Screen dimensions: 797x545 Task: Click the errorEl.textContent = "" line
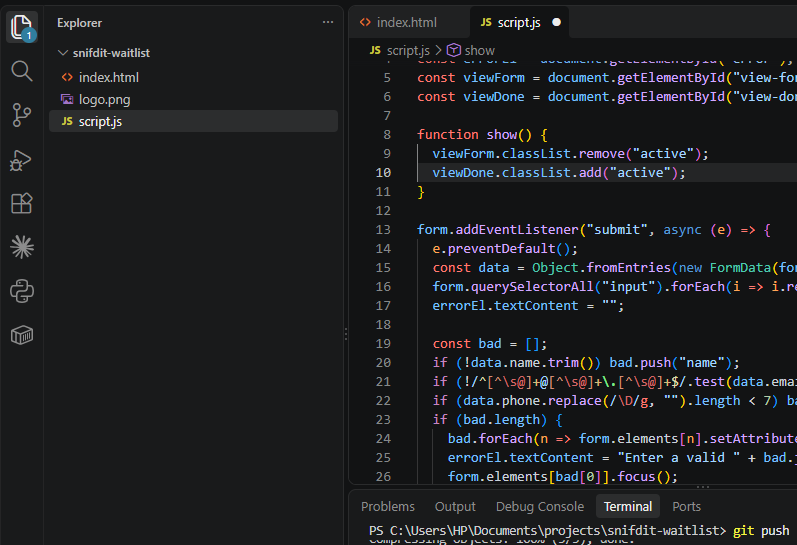(528, 306)
